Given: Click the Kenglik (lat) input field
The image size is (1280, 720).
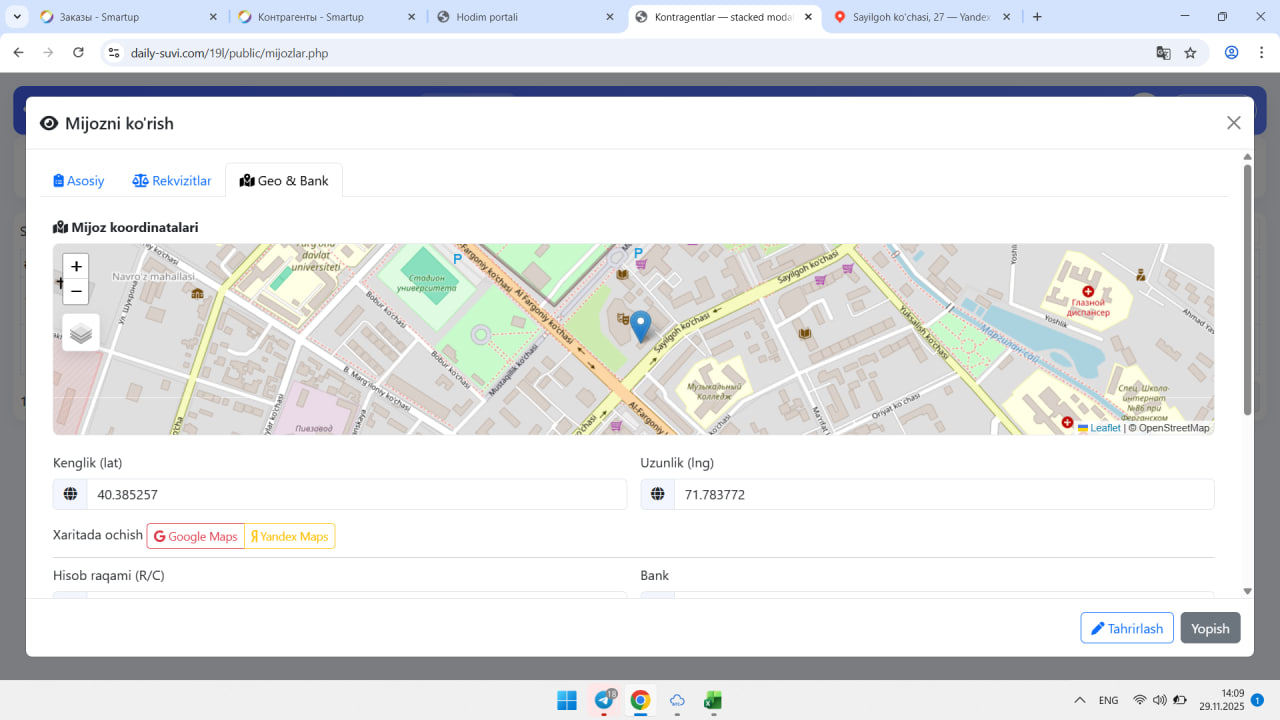Looking at the screenshot, I should tap(356, 494).
